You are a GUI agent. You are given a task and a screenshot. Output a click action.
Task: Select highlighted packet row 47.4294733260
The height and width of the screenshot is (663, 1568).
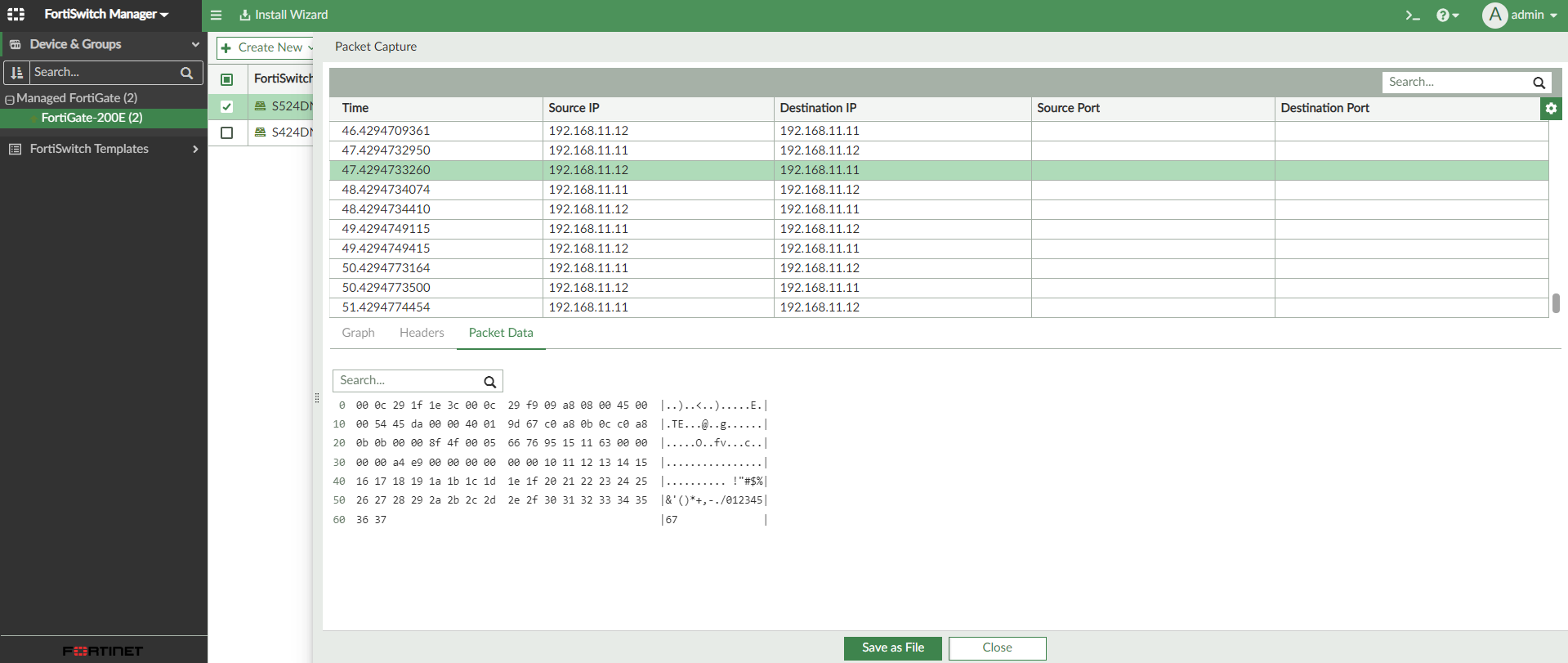[x=939, y=170]
